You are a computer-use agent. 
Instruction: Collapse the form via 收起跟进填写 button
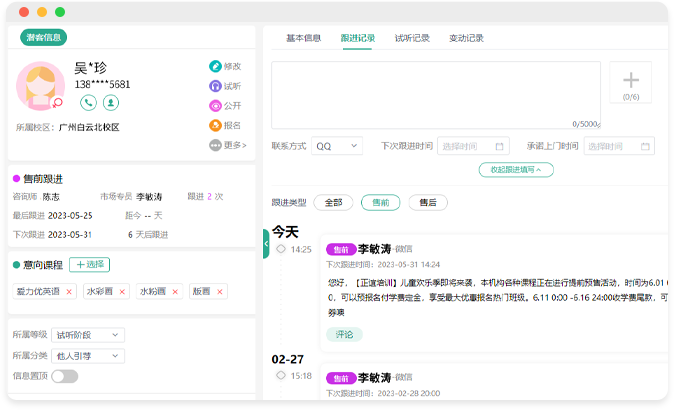516,170
